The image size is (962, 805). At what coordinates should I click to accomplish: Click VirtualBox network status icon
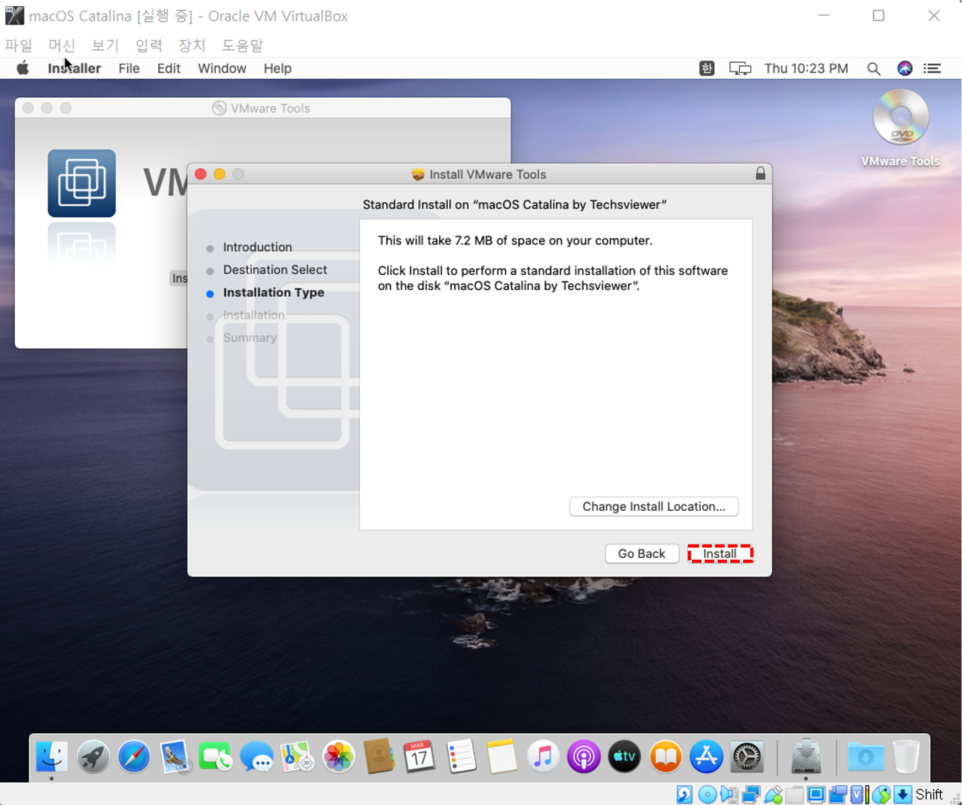[x=751, y=795]
